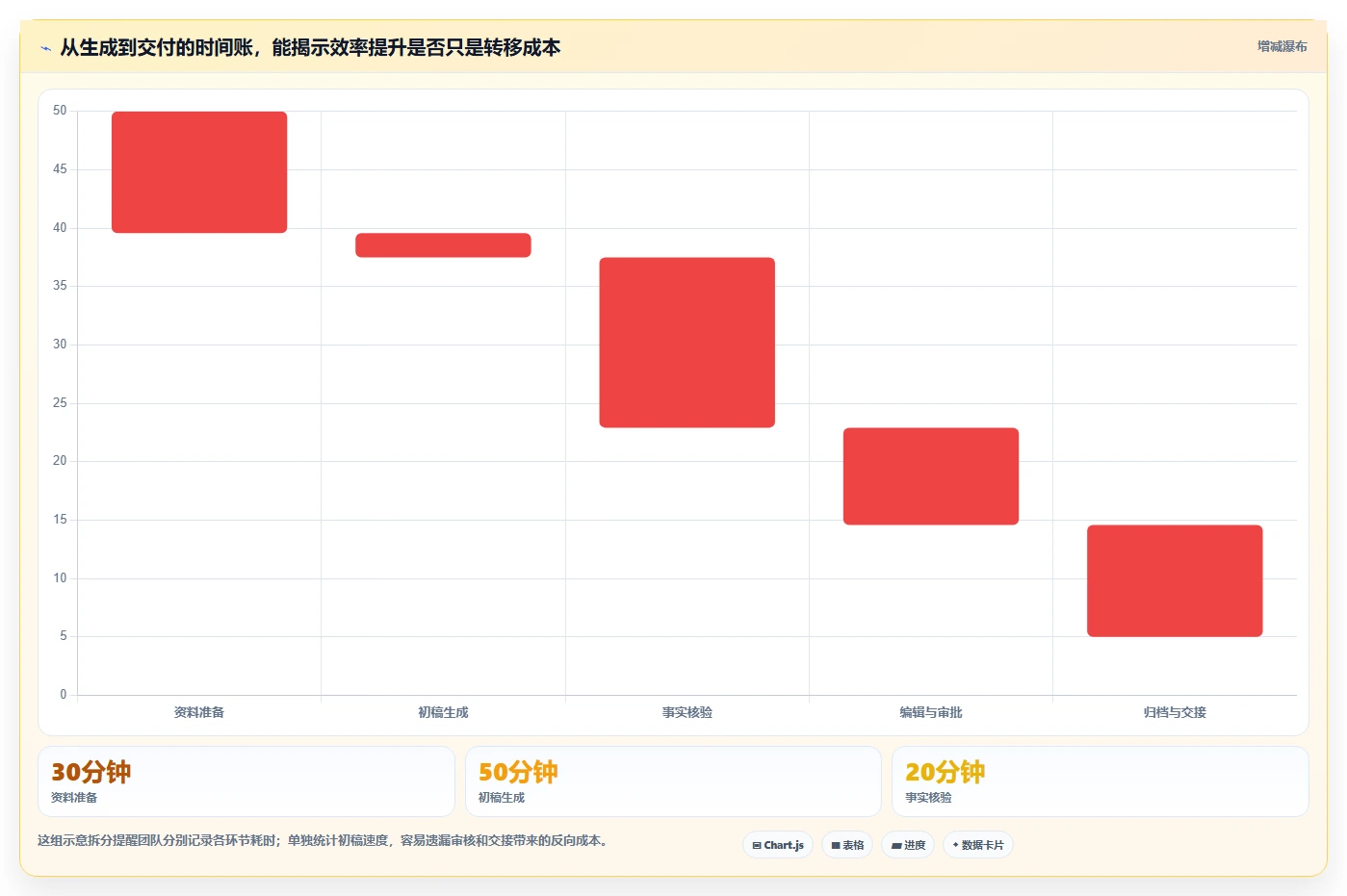This screenshot has width=1347, height=896.
Task: Open the 50分钟 初稿生成 data card
Action: coord(673,781)
